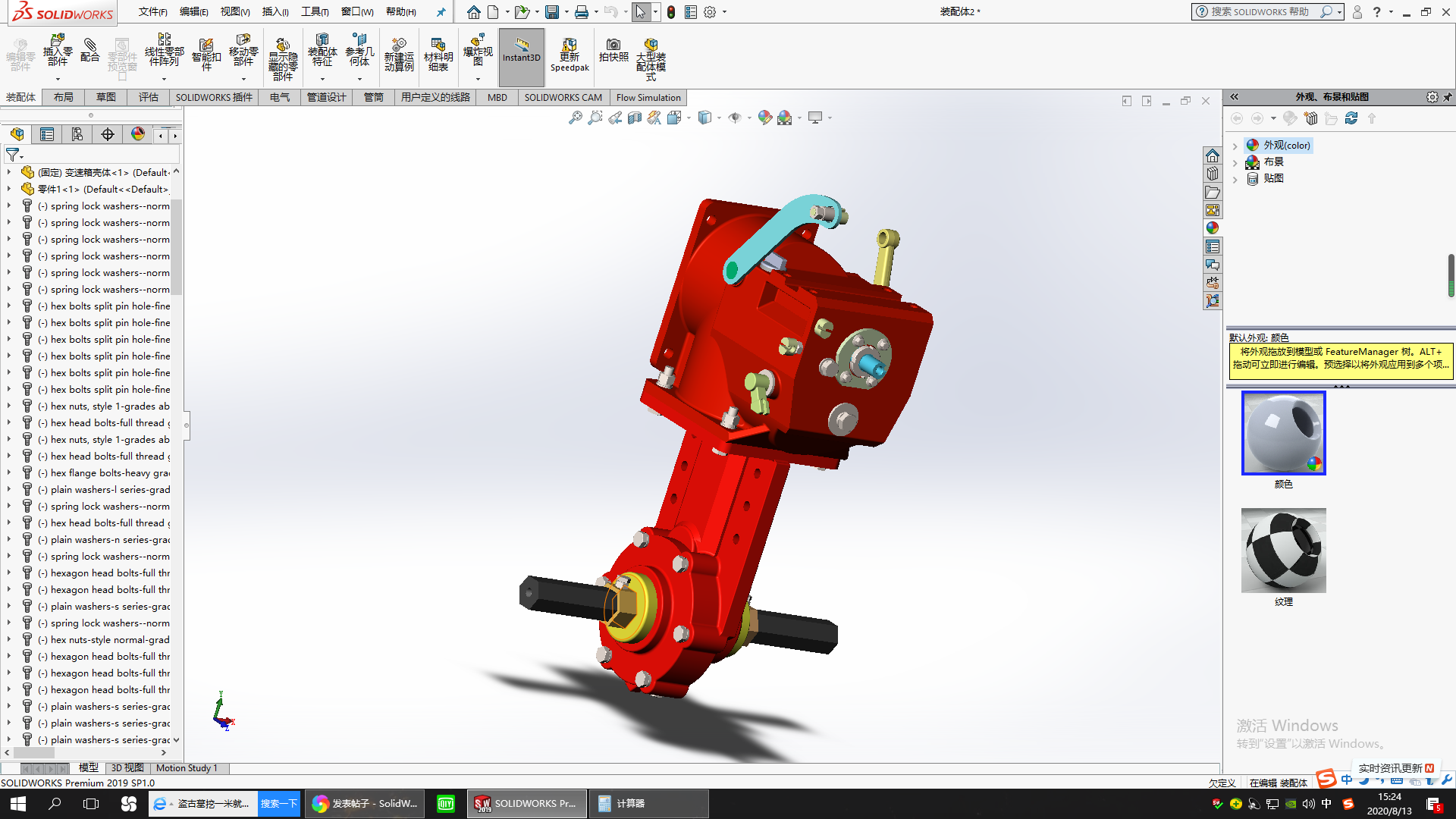Click Edit Appearance color wheel in view toolbar
1456x819 pixels.
pos(764,118)
